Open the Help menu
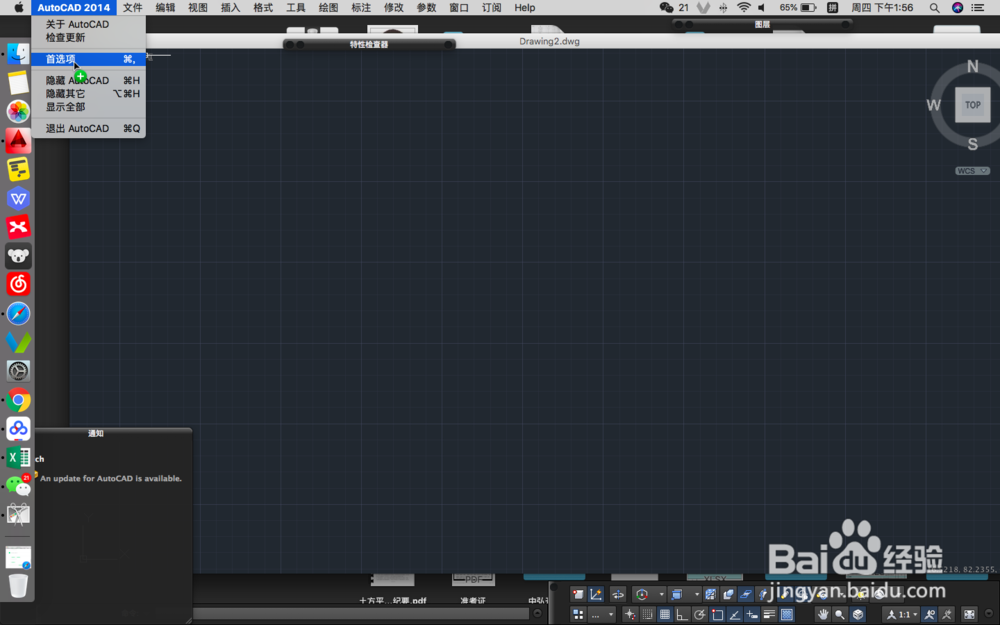Image resolution: width=1000 pixels, height=625 pixels. pos(525,8)
